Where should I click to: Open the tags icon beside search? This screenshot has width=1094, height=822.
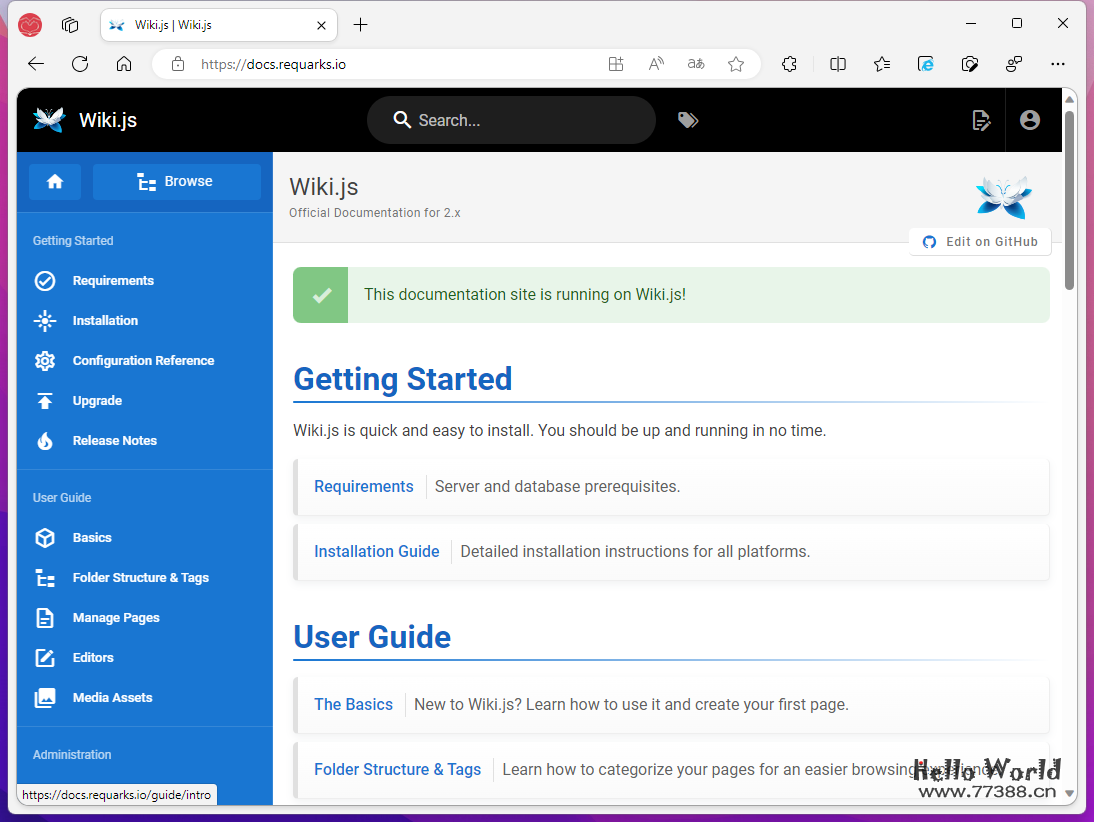tap(688, 120)
